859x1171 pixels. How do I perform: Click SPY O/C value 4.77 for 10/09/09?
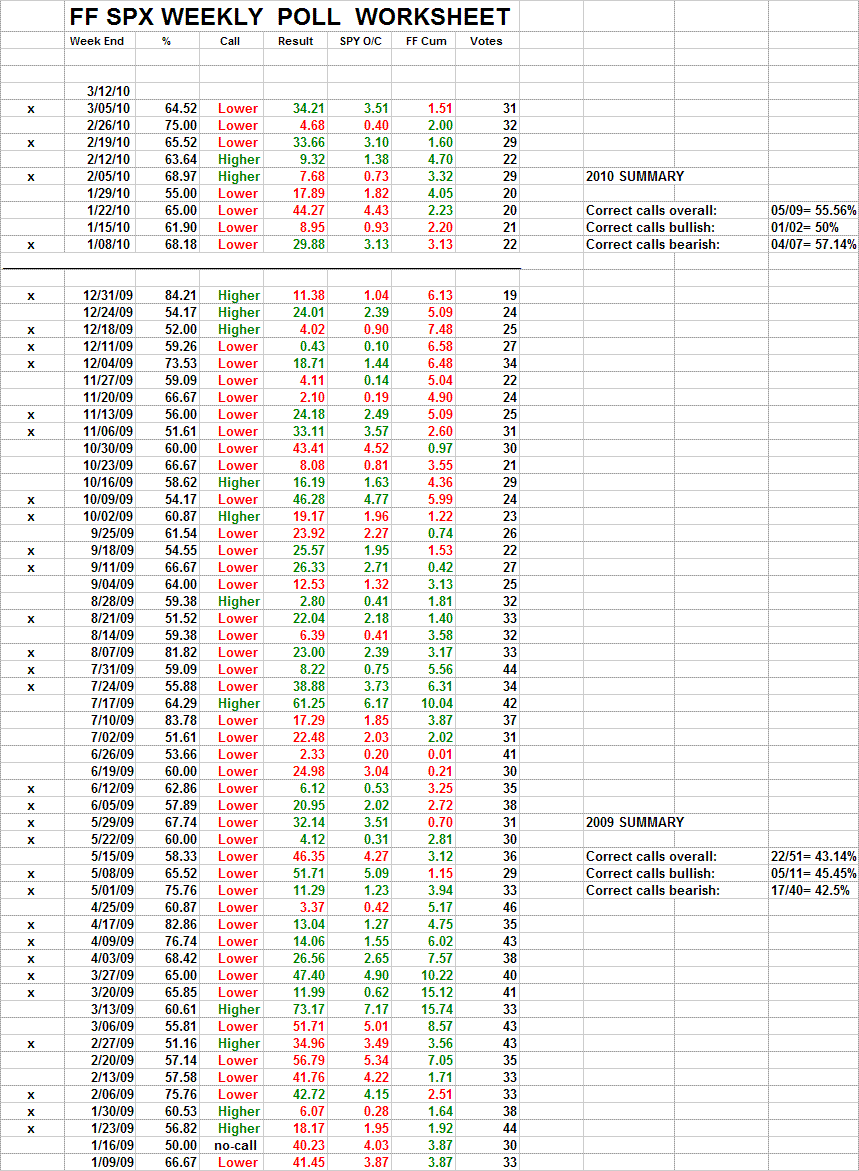click(x=376, y=499)
